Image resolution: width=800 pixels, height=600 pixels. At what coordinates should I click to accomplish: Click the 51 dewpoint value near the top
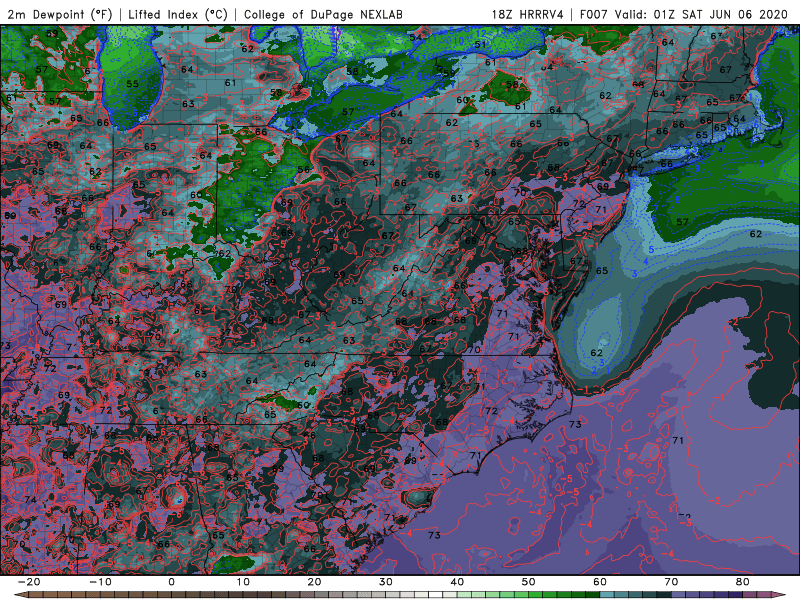point(481,44)
